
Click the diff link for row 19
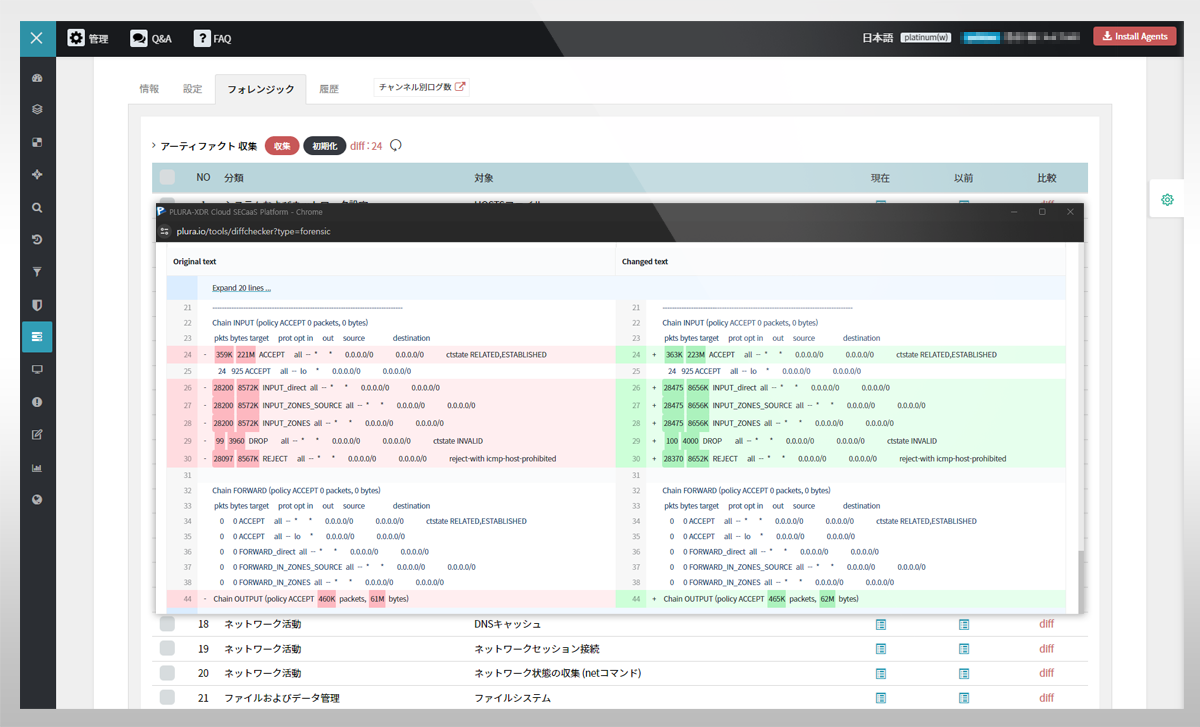[x=1046, y=649]
